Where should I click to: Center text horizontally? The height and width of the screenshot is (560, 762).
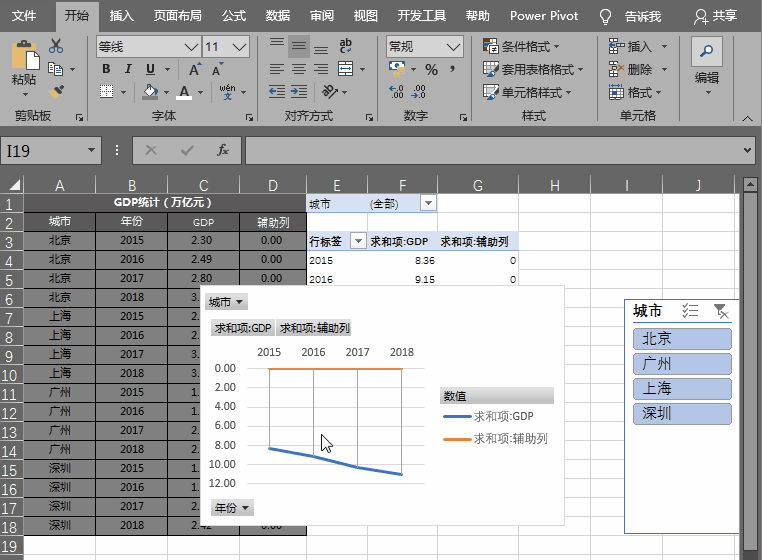299,69
